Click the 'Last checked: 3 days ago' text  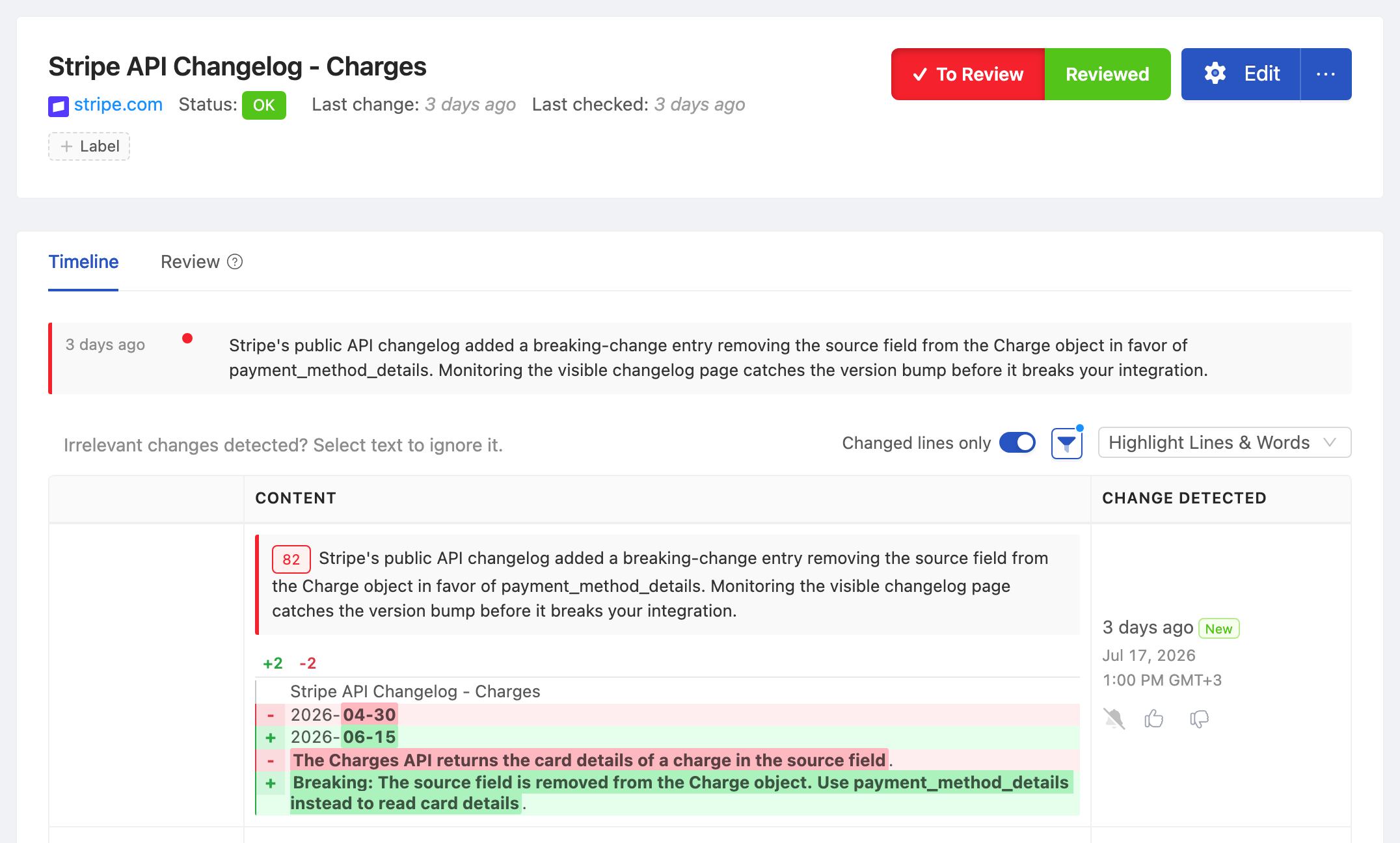click(638, 105)
